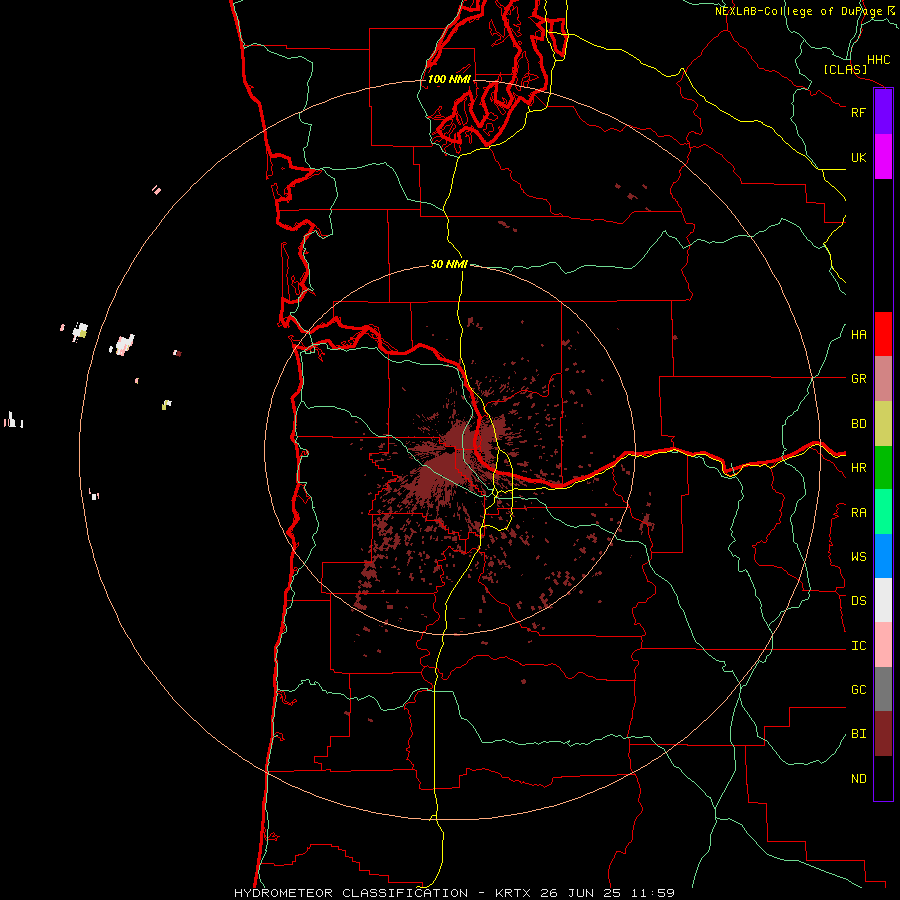Click the HR legend label
This screenshot has width=900, height=900.
coord(859,468)
